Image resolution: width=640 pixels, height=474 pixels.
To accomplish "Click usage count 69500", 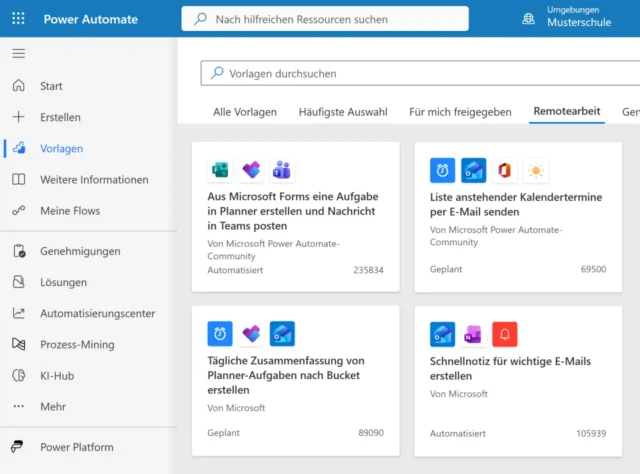I will (593, 269).
